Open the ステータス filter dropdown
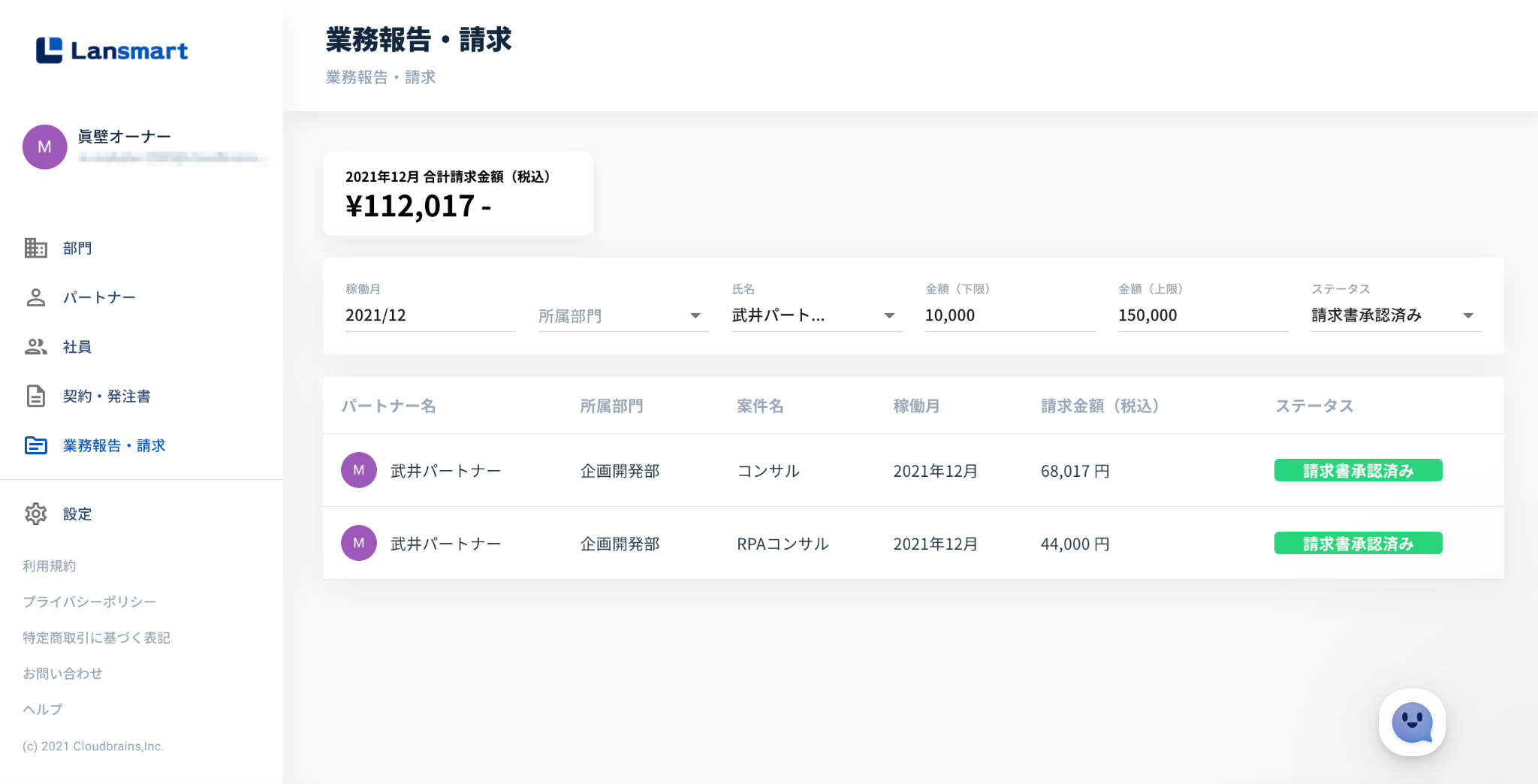The image size is (1538, 784). 1396,315
